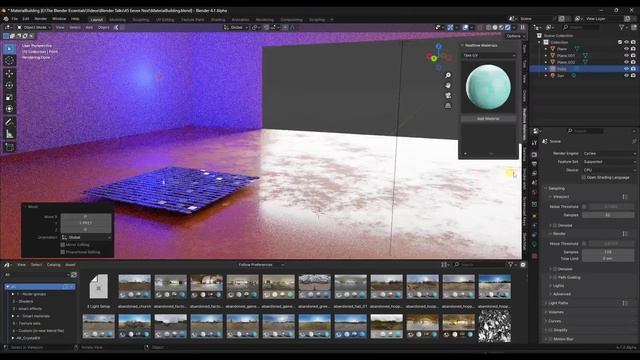
Task: Hide Plane object via its eye icon
Action: (627, 49)
